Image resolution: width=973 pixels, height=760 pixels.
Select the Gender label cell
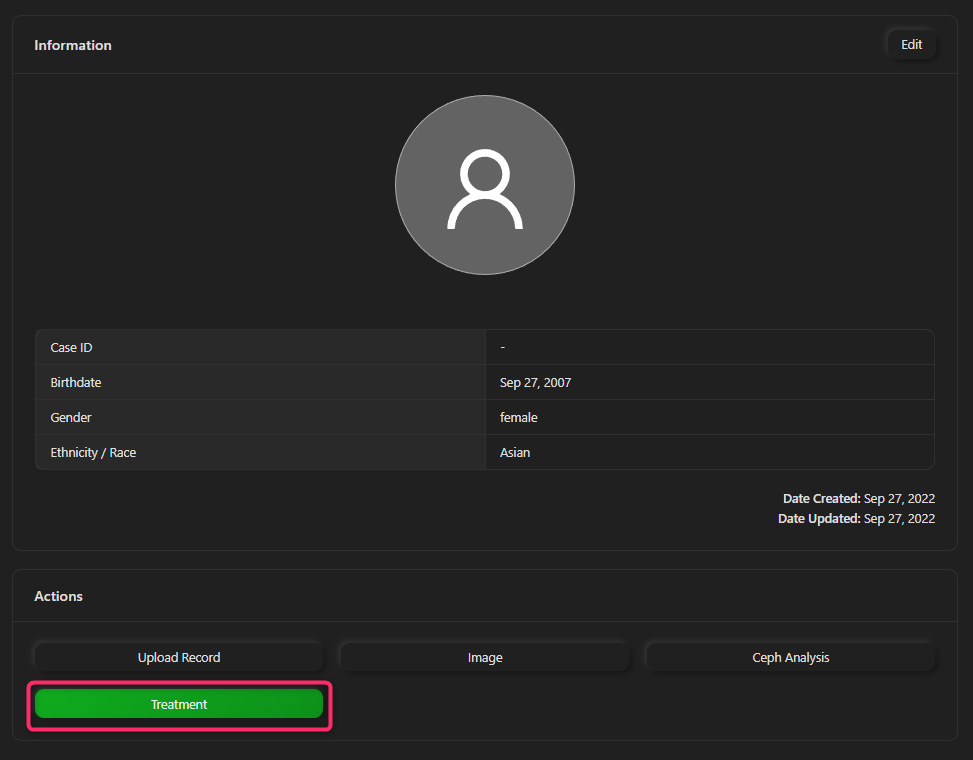pos(261,418)
